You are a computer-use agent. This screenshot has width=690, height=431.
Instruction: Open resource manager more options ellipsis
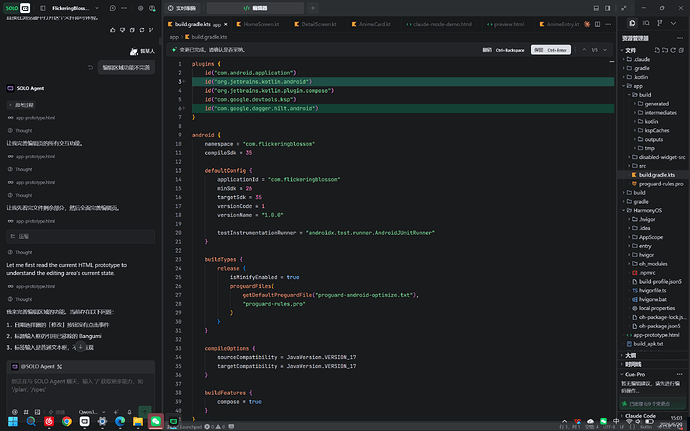pos(680,38)
